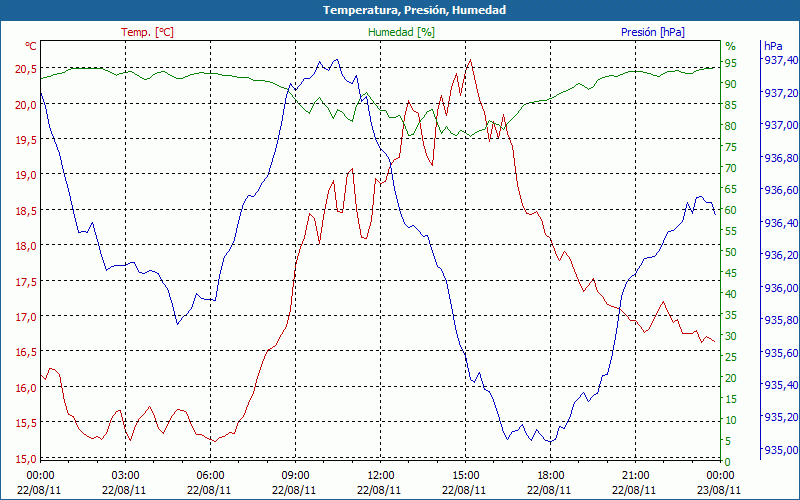Click the 12:00 time axis label
The image size is (800, 500).
coord(380,476)
